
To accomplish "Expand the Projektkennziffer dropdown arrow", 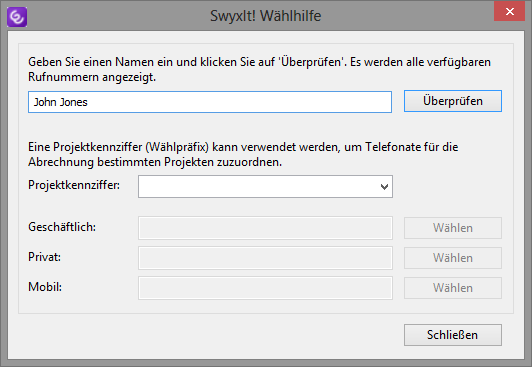I will pyautogui.click(x=384, y=187).
